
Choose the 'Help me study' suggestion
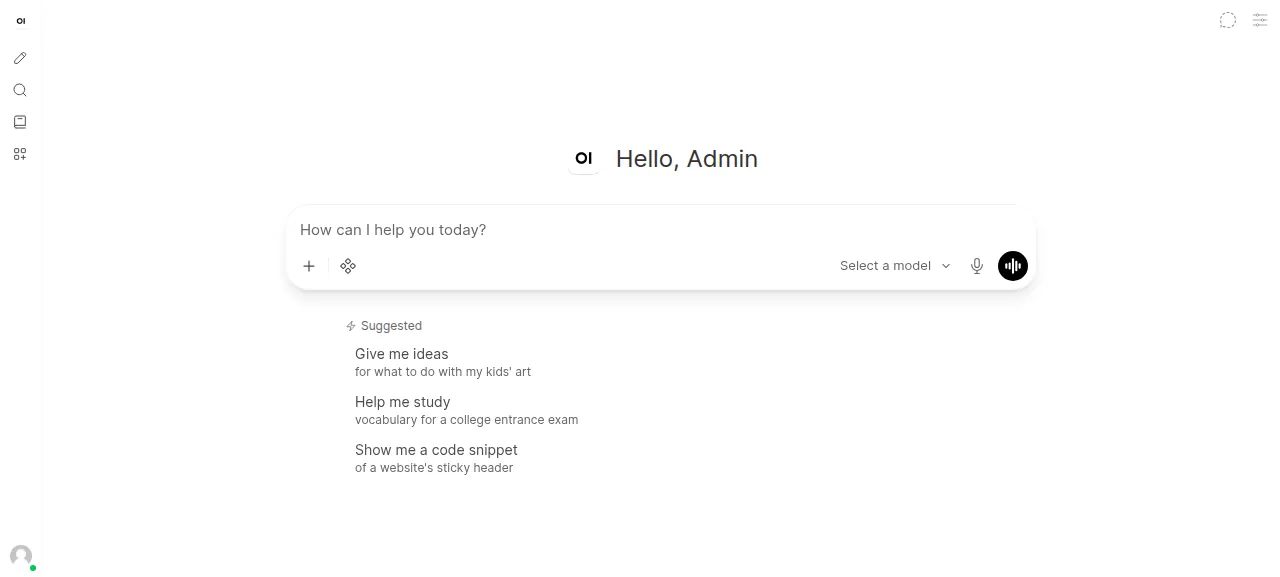[466, 410]
